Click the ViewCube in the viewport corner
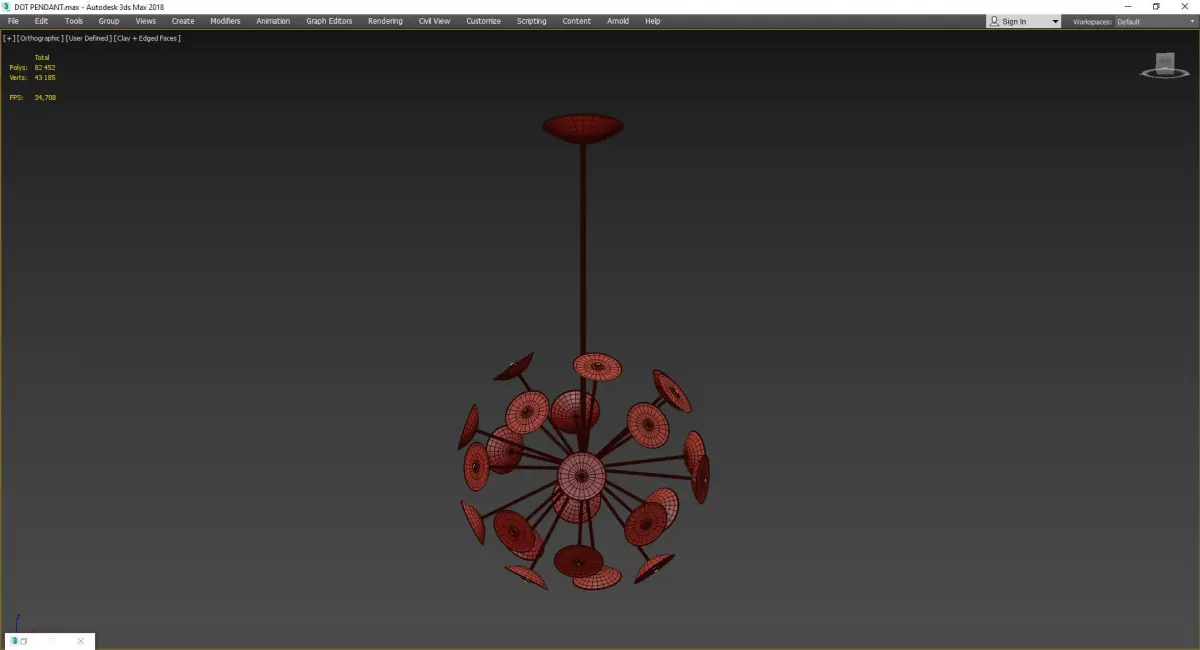The height and width of the screenshot is (650, 1200). tap(1164, 65)
